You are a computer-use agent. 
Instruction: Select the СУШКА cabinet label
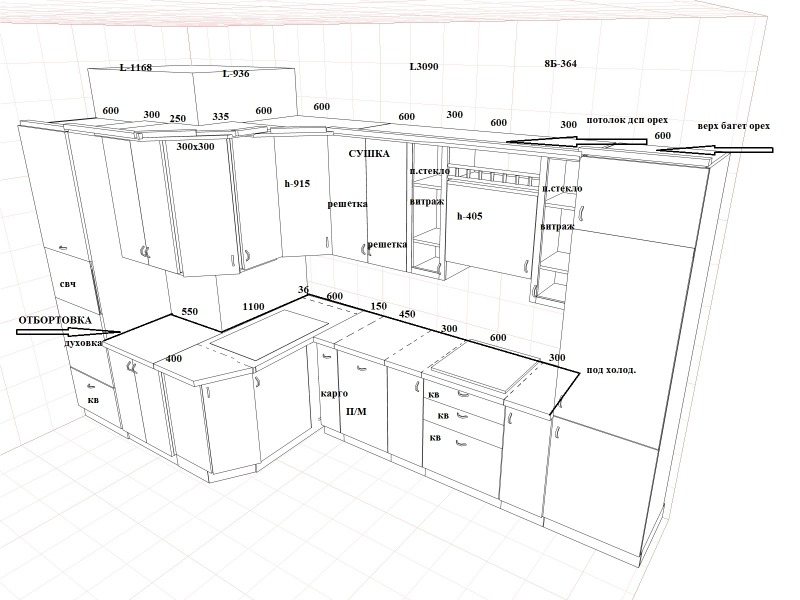369,154
